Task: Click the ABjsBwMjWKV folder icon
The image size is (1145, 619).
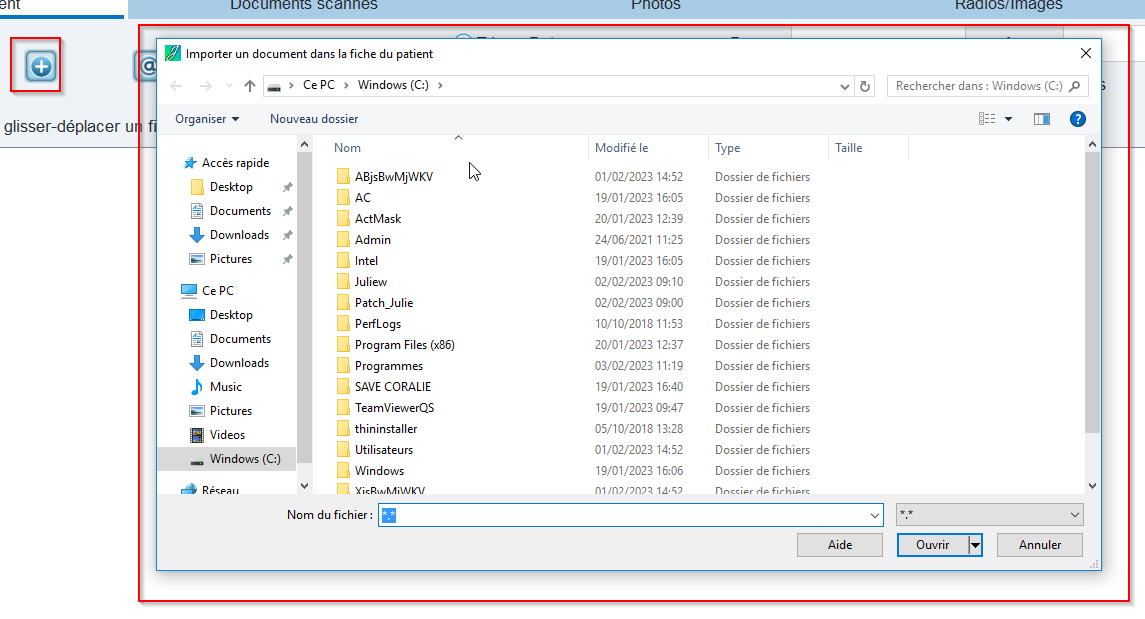Action: pos(343,177)
